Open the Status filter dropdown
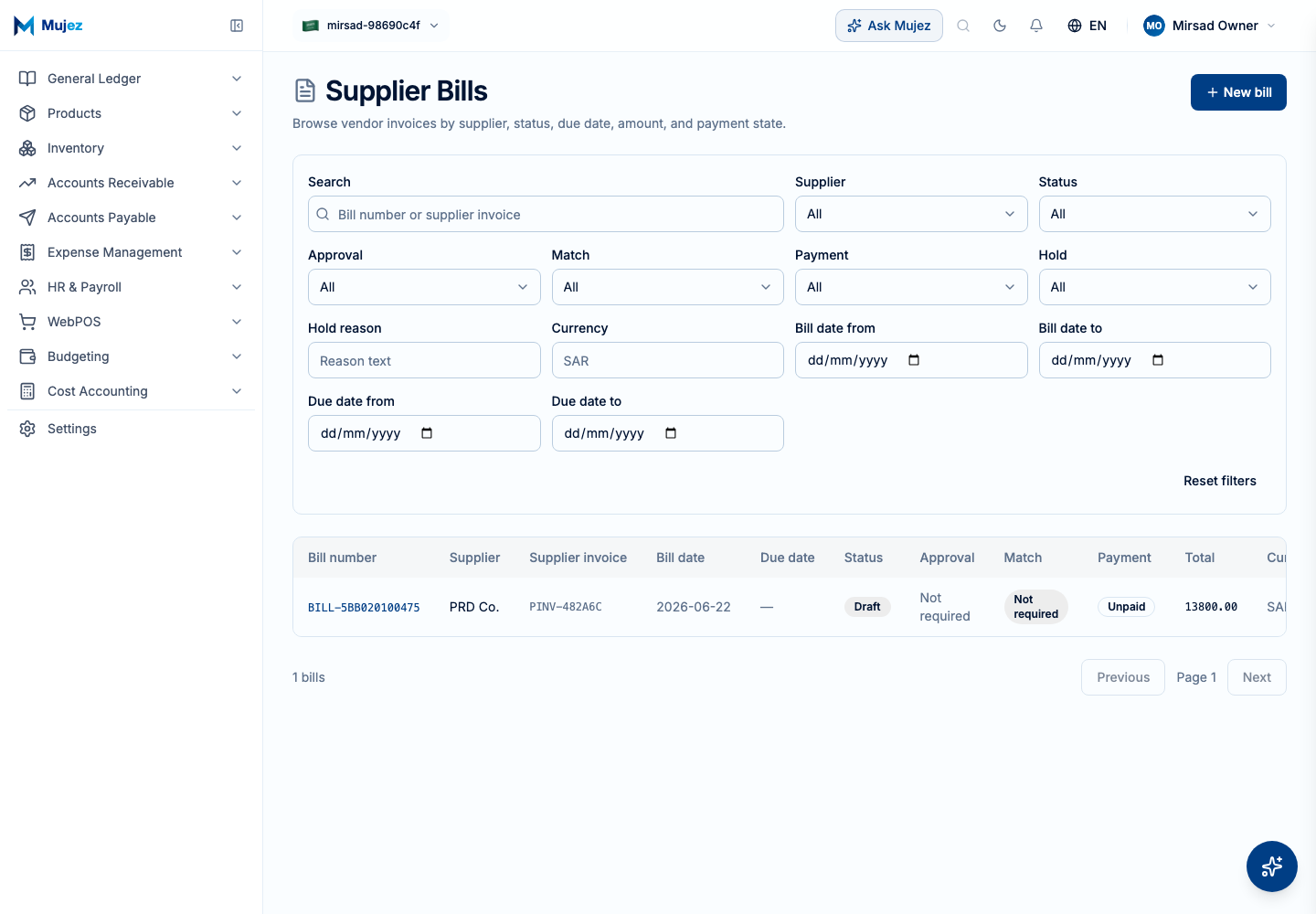 (x=1154, y=214)
